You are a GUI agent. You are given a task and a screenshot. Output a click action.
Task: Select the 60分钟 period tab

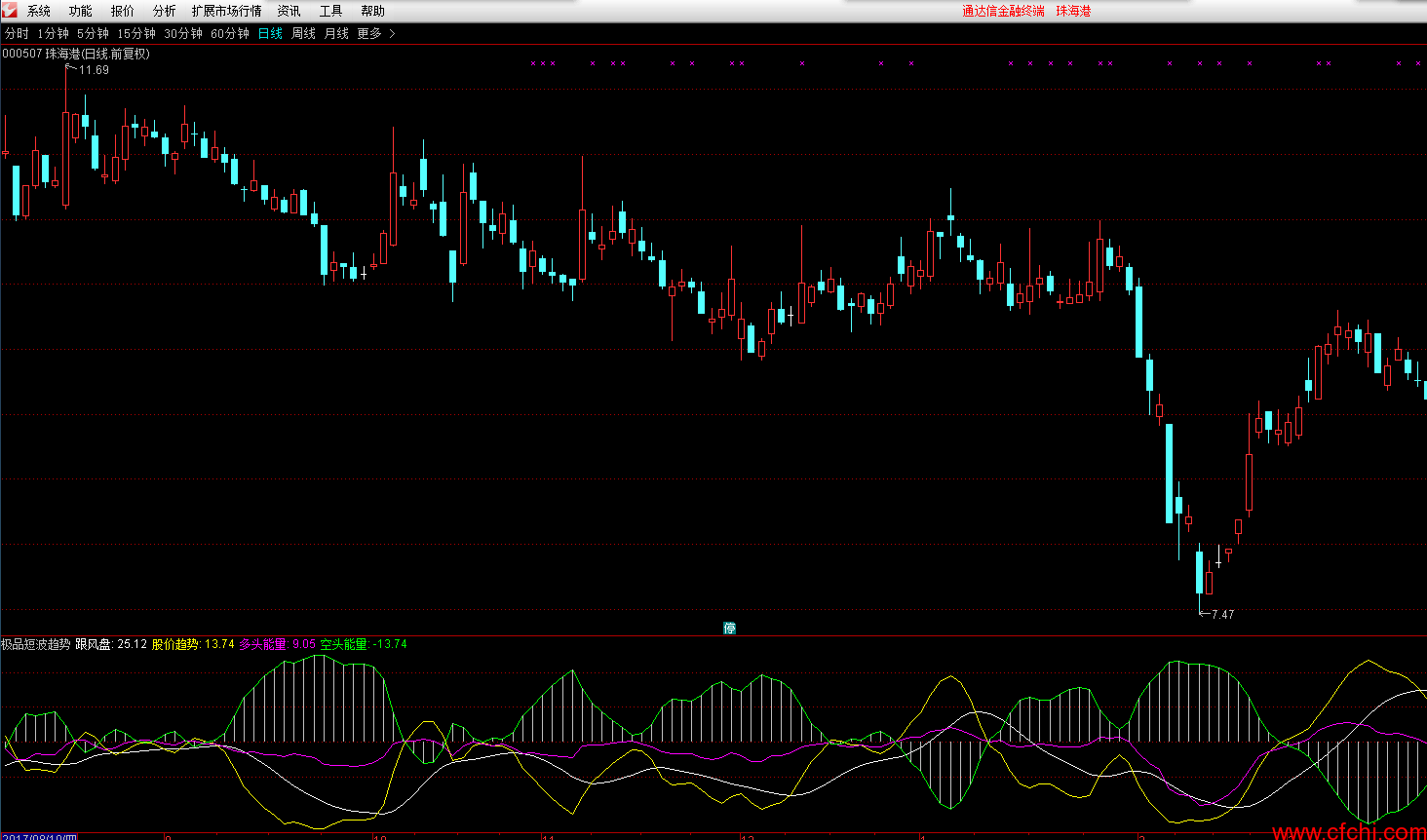(230, 33)
